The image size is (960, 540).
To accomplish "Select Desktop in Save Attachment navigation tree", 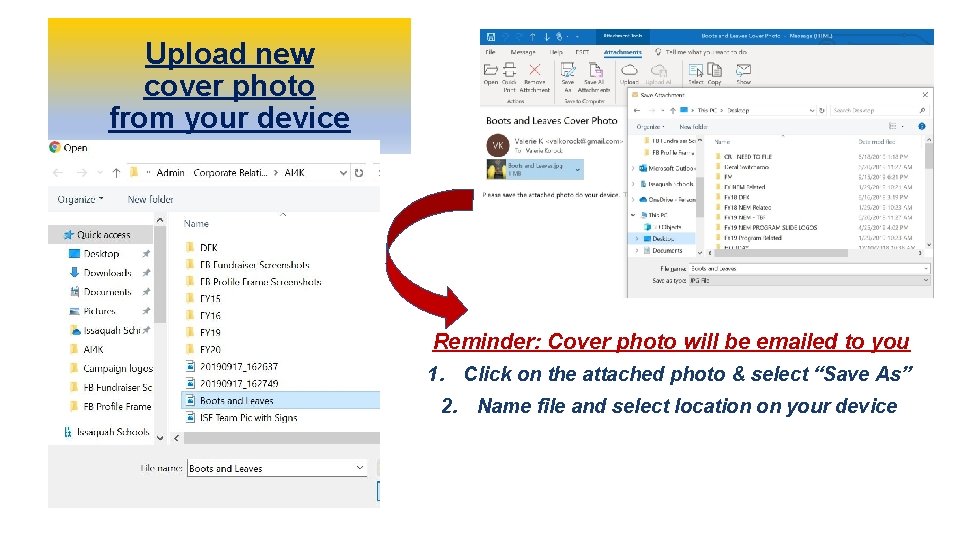I will (x=663, y=239).
